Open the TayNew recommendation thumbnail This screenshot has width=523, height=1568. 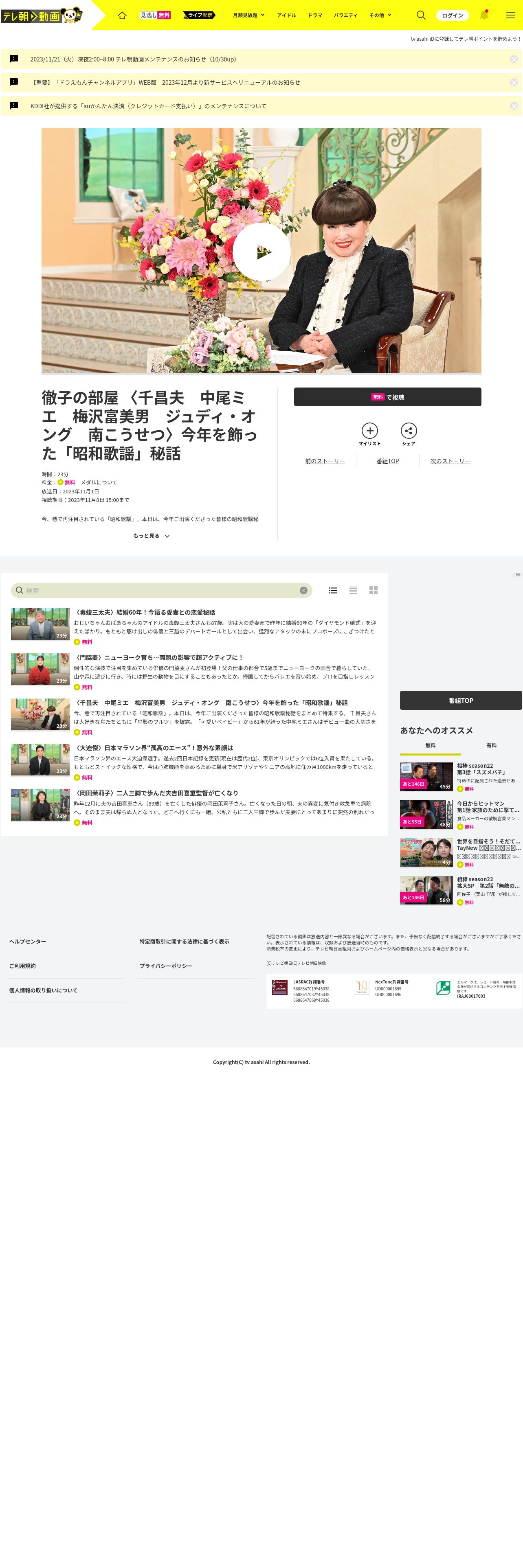coord(426,852)
